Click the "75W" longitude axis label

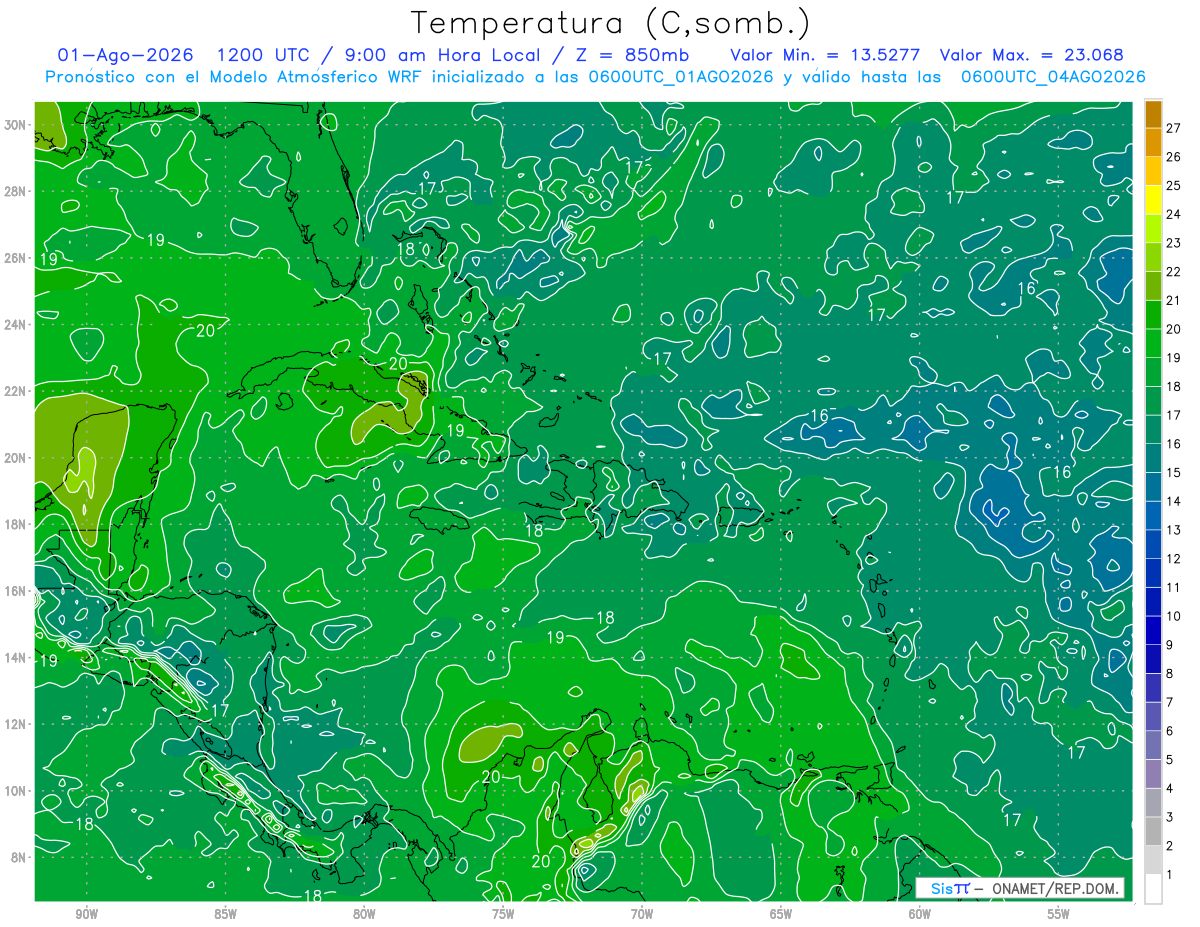[503, 914]
